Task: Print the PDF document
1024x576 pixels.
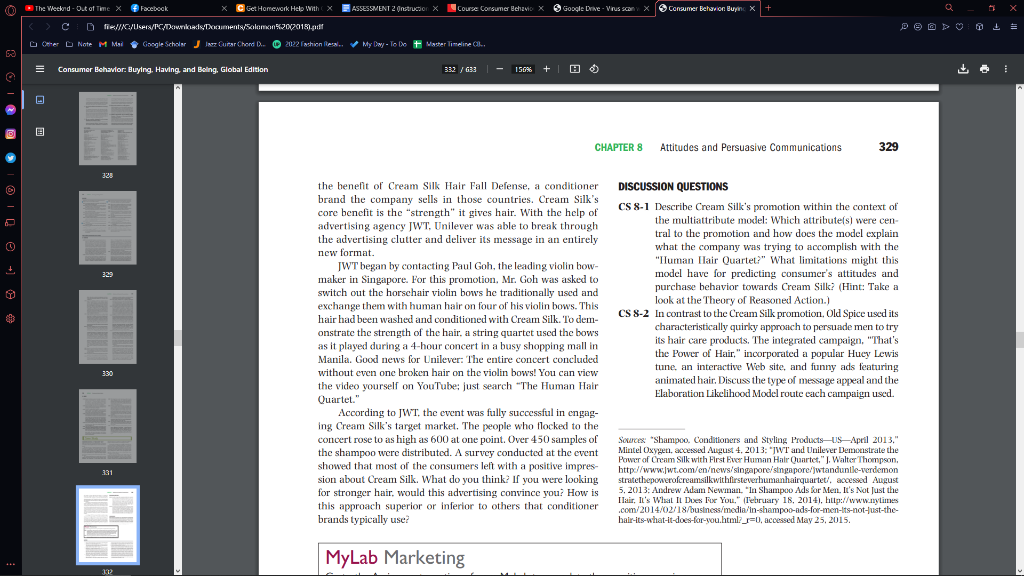Action: click(985, 69)
